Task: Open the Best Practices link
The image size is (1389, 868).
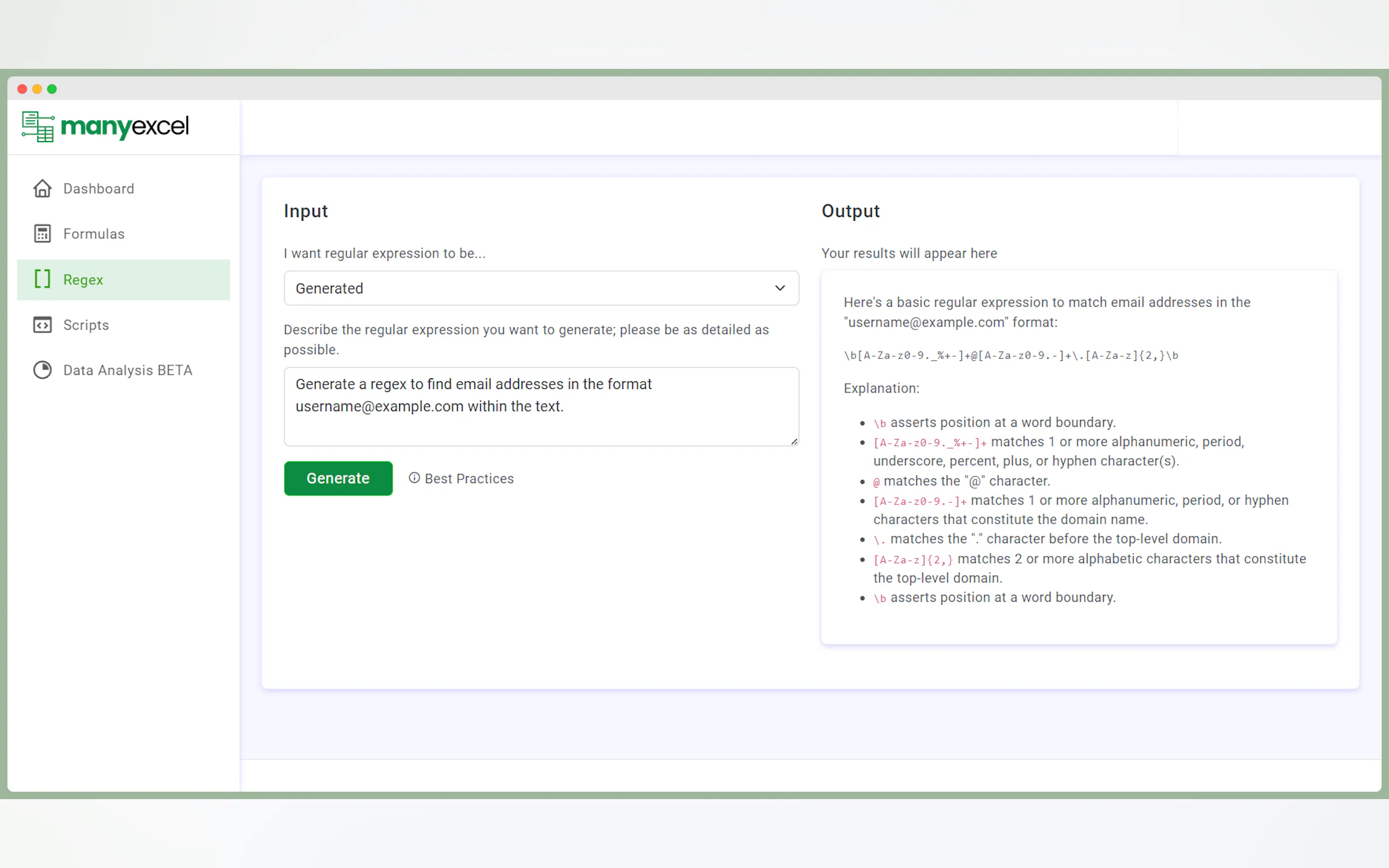Action: pos(469,478)
